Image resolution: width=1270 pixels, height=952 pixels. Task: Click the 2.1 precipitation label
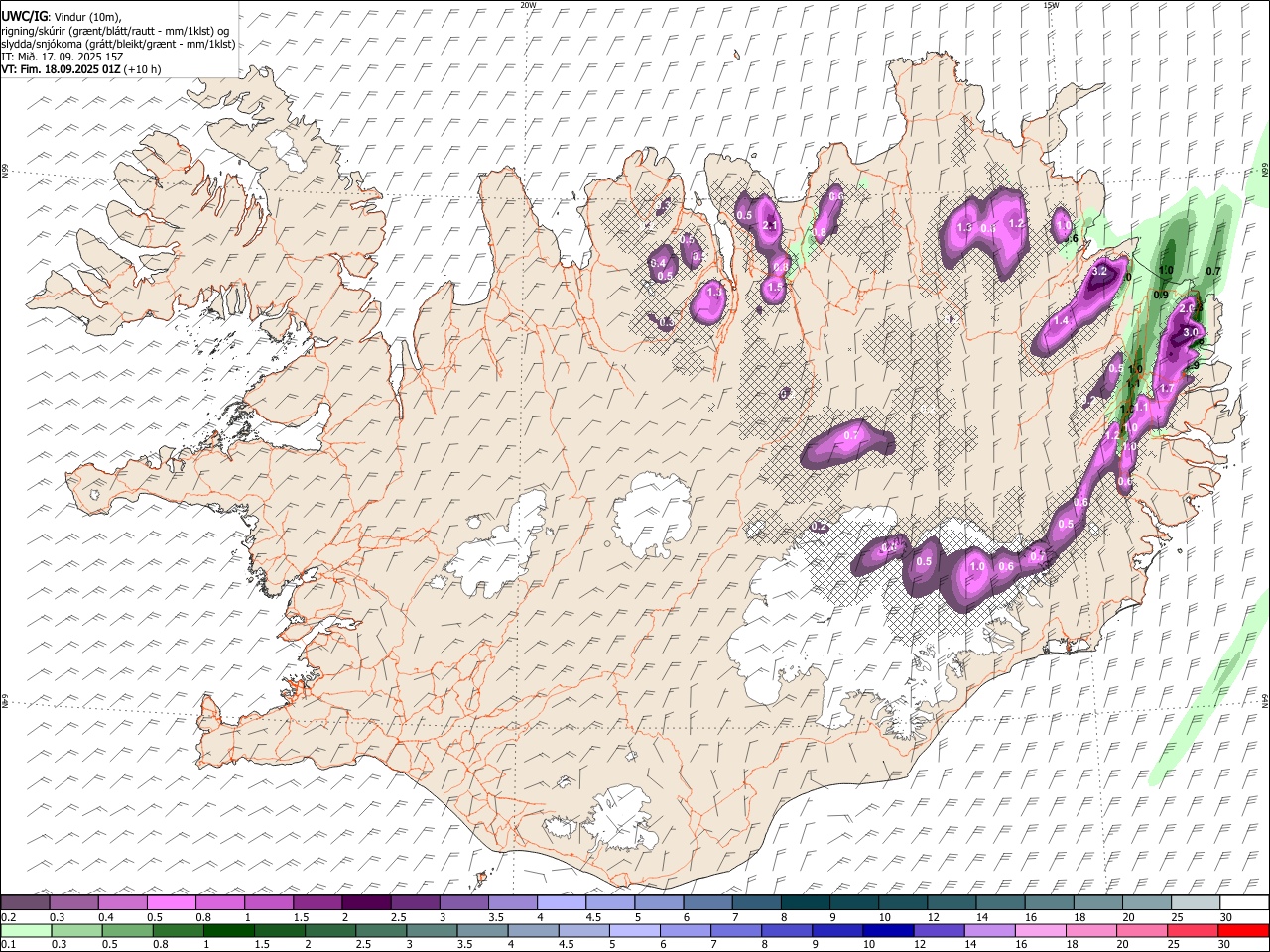click(x=769, y=226)
